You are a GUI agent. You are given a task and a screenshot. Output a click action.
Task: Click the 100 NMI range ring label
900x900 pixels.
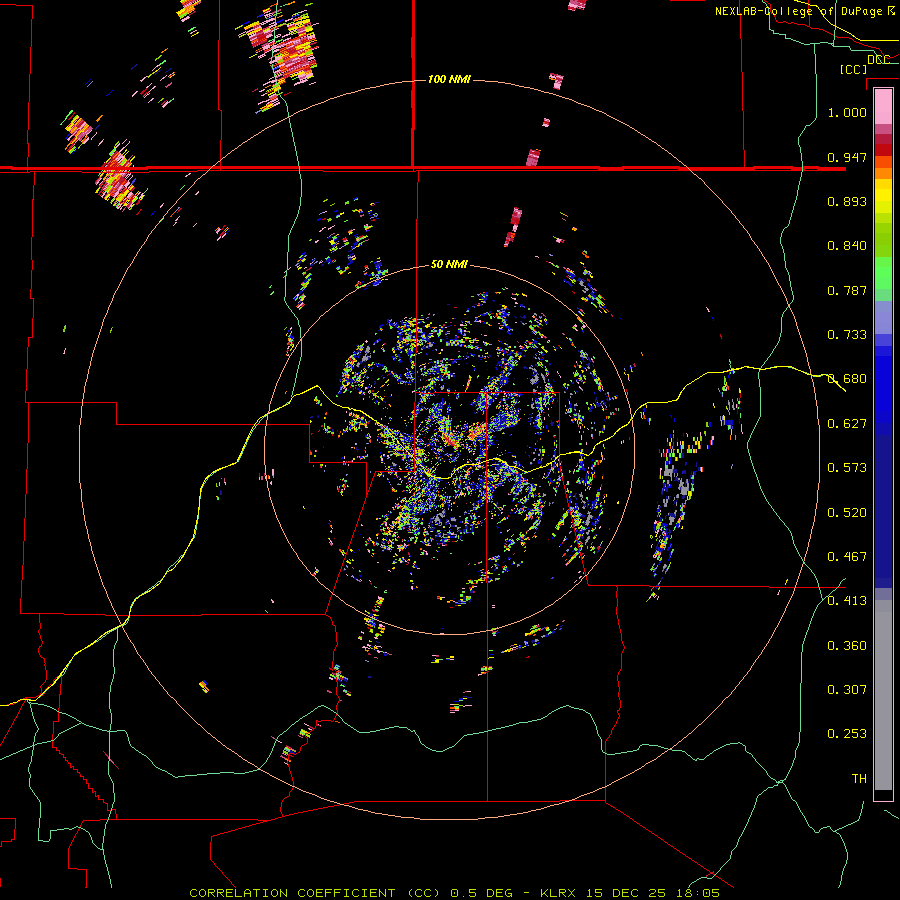tap(449, 79)
